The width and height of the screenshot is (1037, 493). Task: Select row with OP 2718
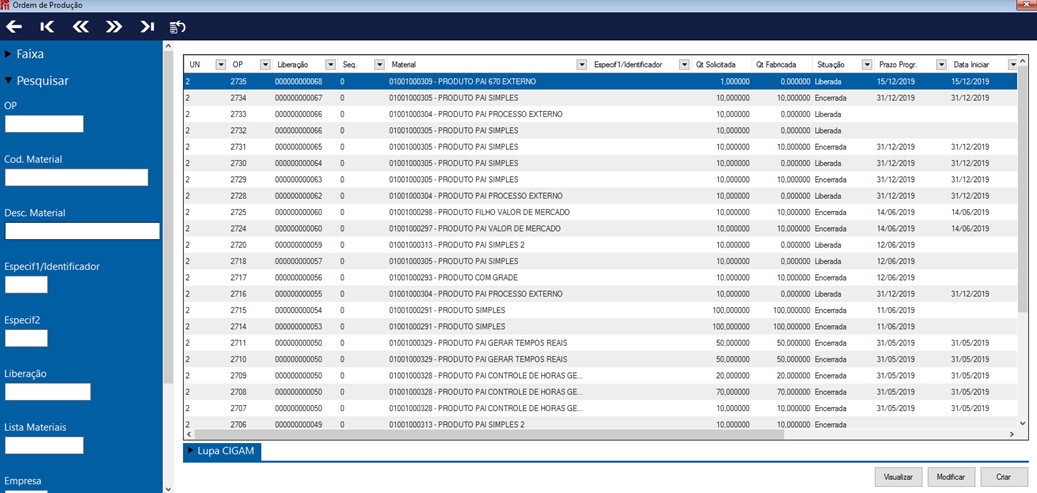coord(601,261)
